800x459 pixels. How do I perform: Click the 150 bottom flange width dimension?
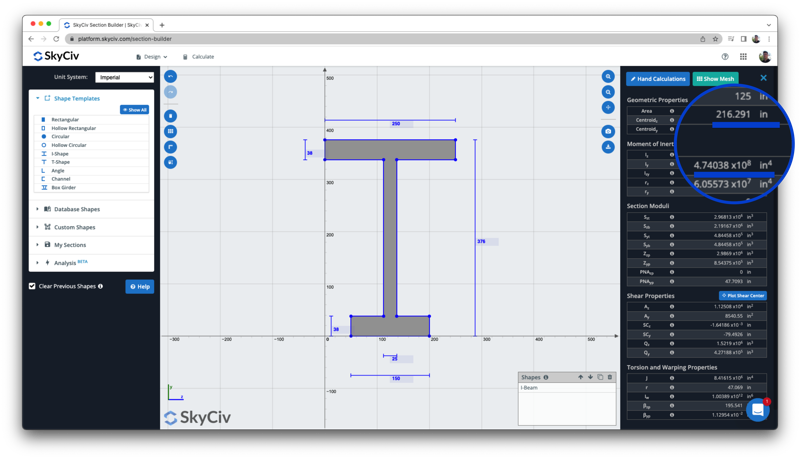396,378
